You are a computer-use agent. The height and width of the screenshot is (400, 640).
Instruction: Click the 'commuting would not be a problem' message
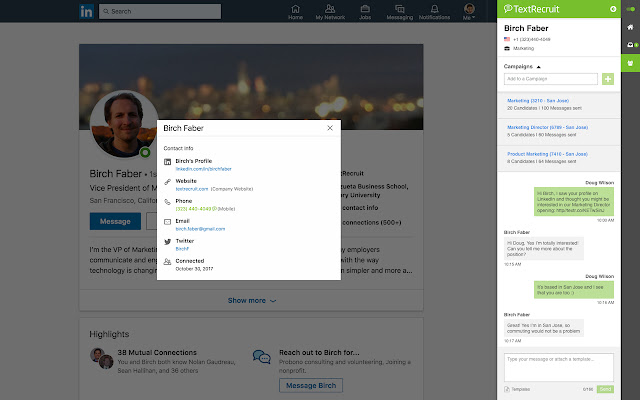click(544, 328)
